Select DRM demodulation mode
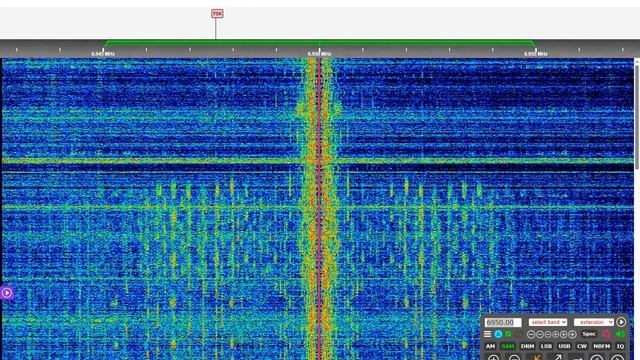 pyautogui.click(x=527, y=346)
